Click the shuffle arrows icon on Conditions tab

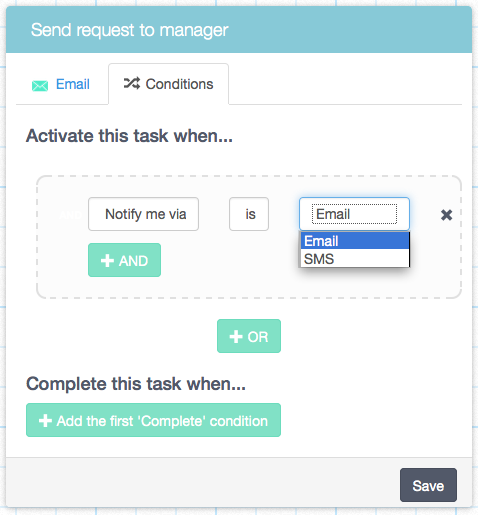pyautogui.click(x=132, y=83)
